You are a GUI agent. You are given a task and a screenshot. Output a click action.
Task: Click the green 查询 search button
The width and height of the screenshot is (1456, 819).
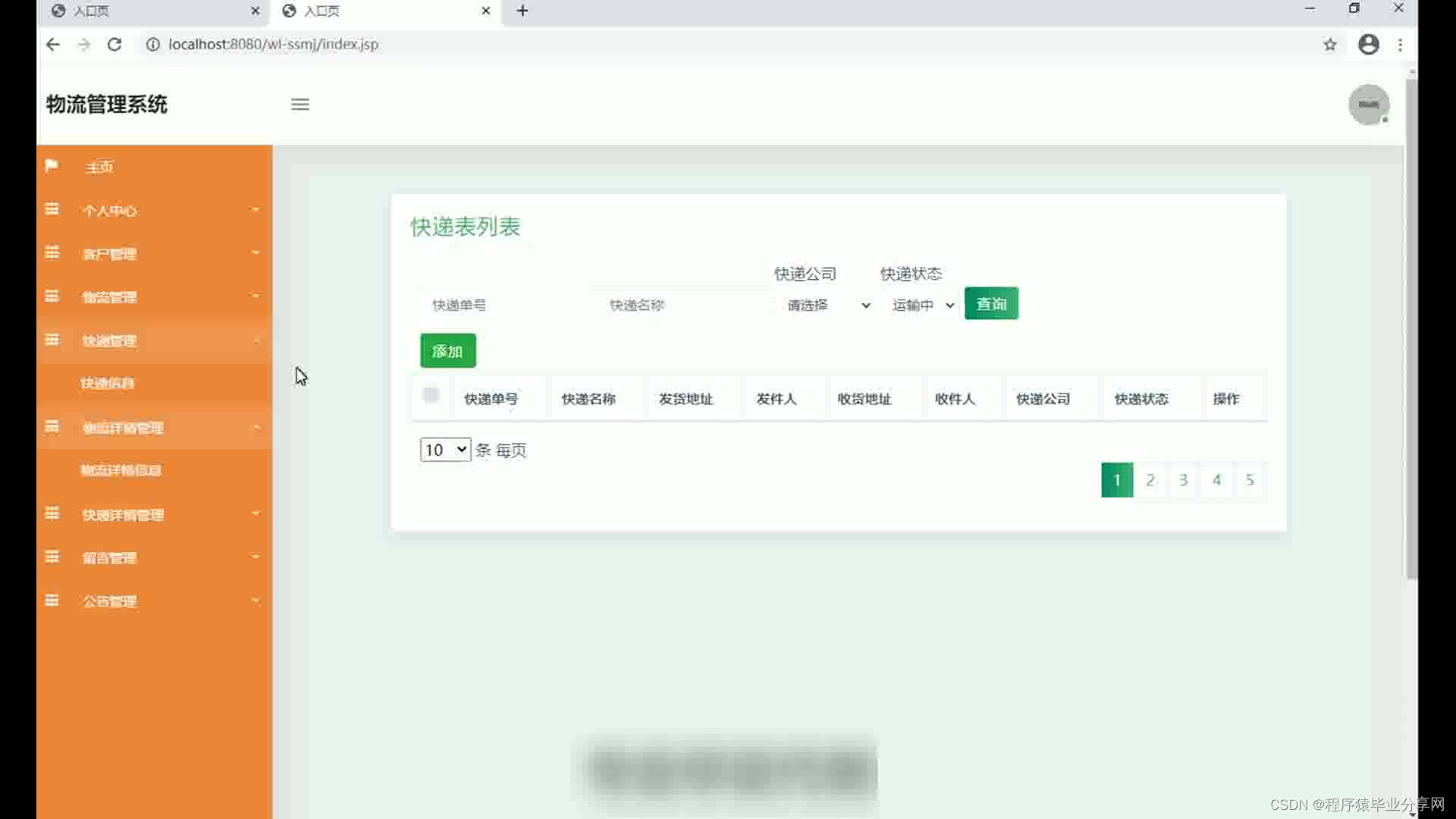click(x=991, y=304)
